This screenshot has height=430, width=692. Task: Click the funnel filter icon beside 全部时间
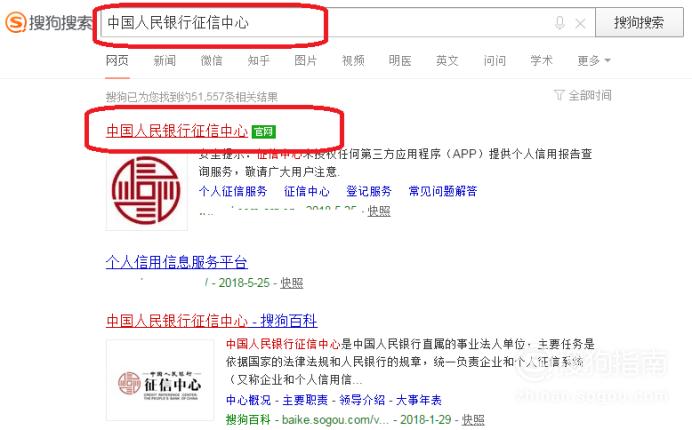[559, 95]
